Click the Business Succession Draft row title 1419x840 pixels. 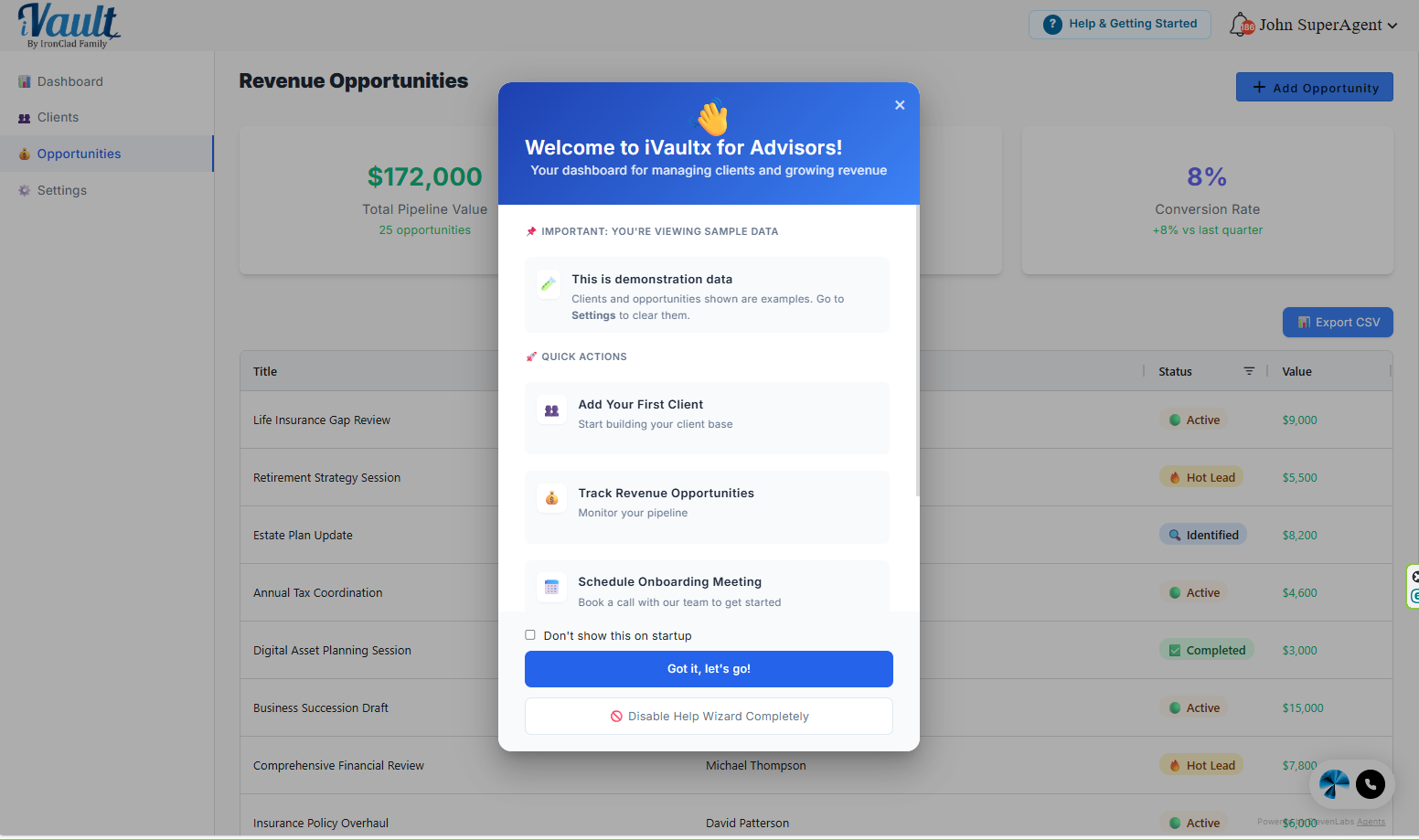(x=321, y=708)
